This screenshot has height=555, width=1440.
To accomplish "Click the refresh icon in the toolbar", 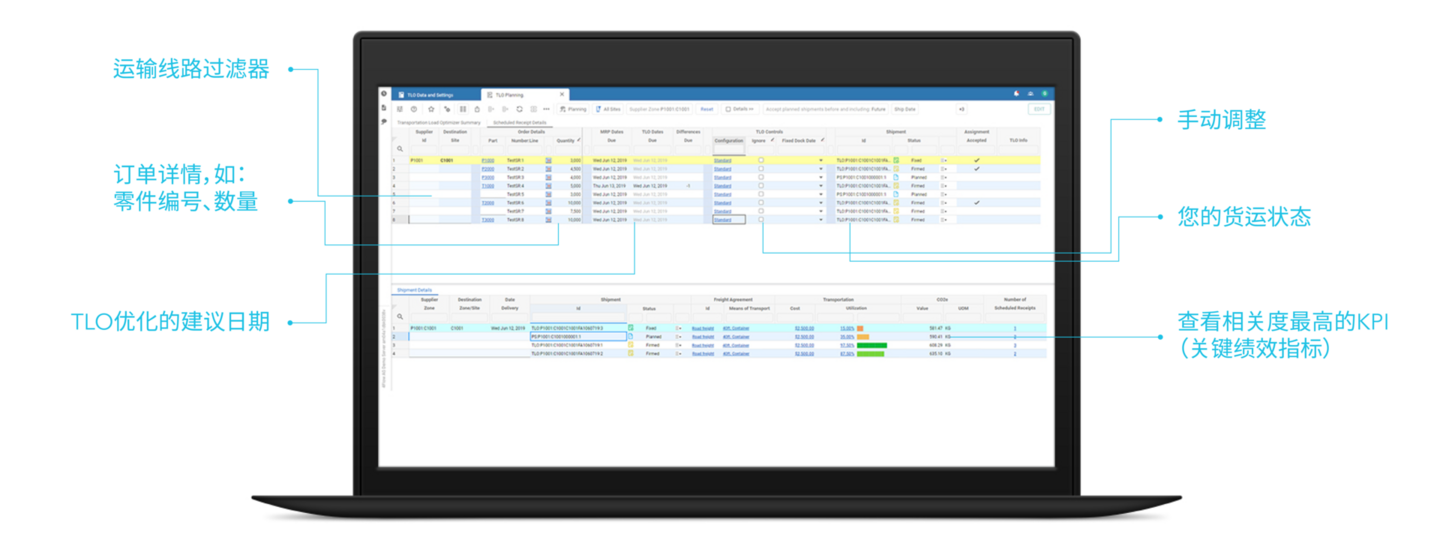I will [519, 109].
